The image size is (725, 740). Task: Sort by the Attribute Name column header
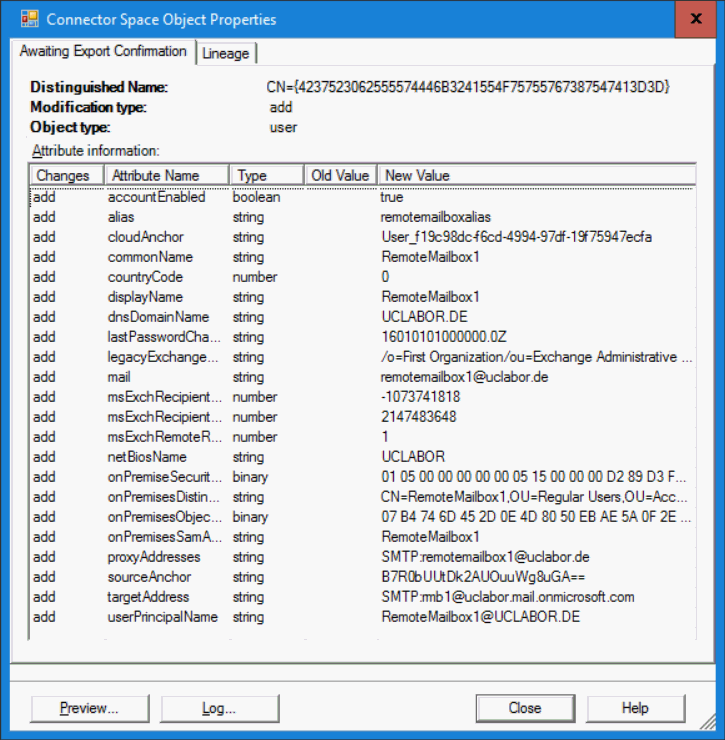[167, 176]
